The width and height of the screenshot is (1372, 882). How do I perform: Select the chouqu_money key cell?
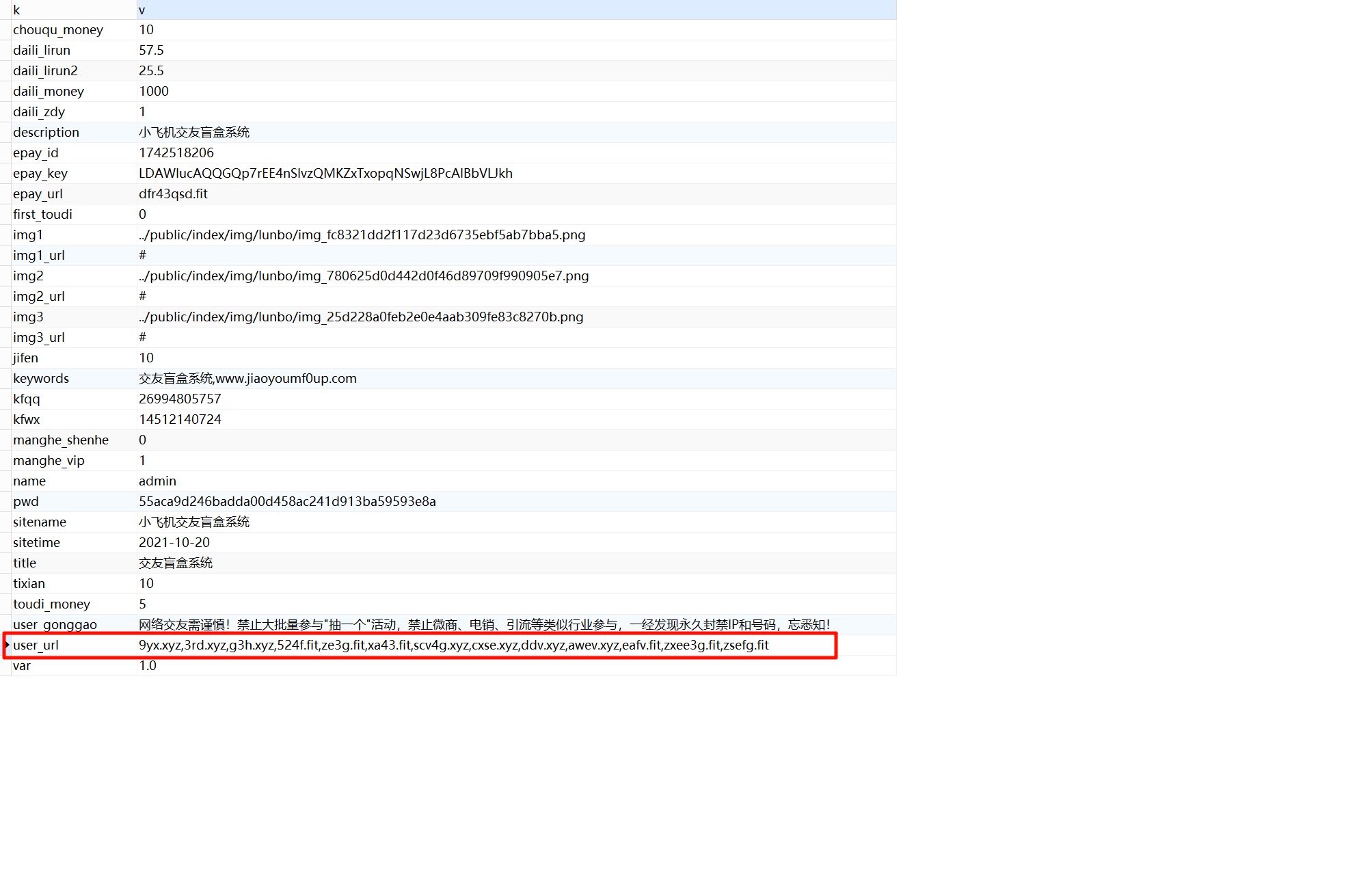click(58, 29)
